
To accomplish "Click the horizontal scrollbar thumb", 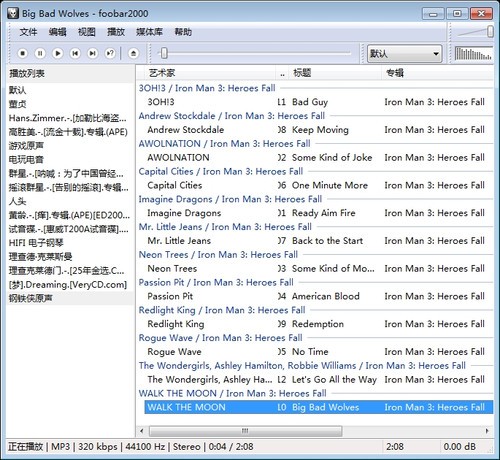I will click(246, 431).
